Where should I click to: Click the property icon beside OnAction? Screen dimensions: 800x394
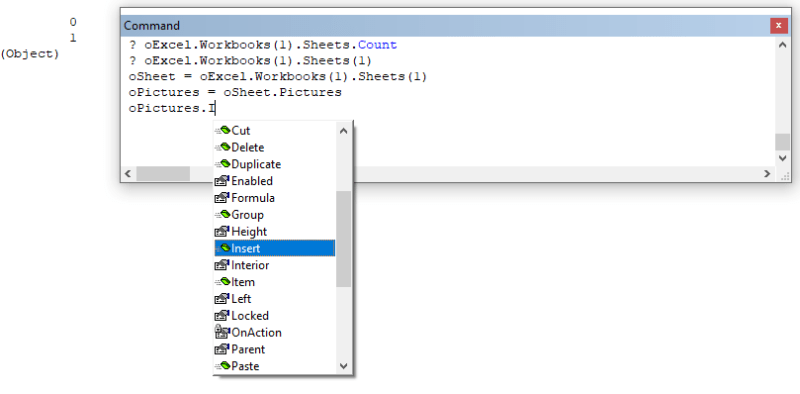(222, 332)
